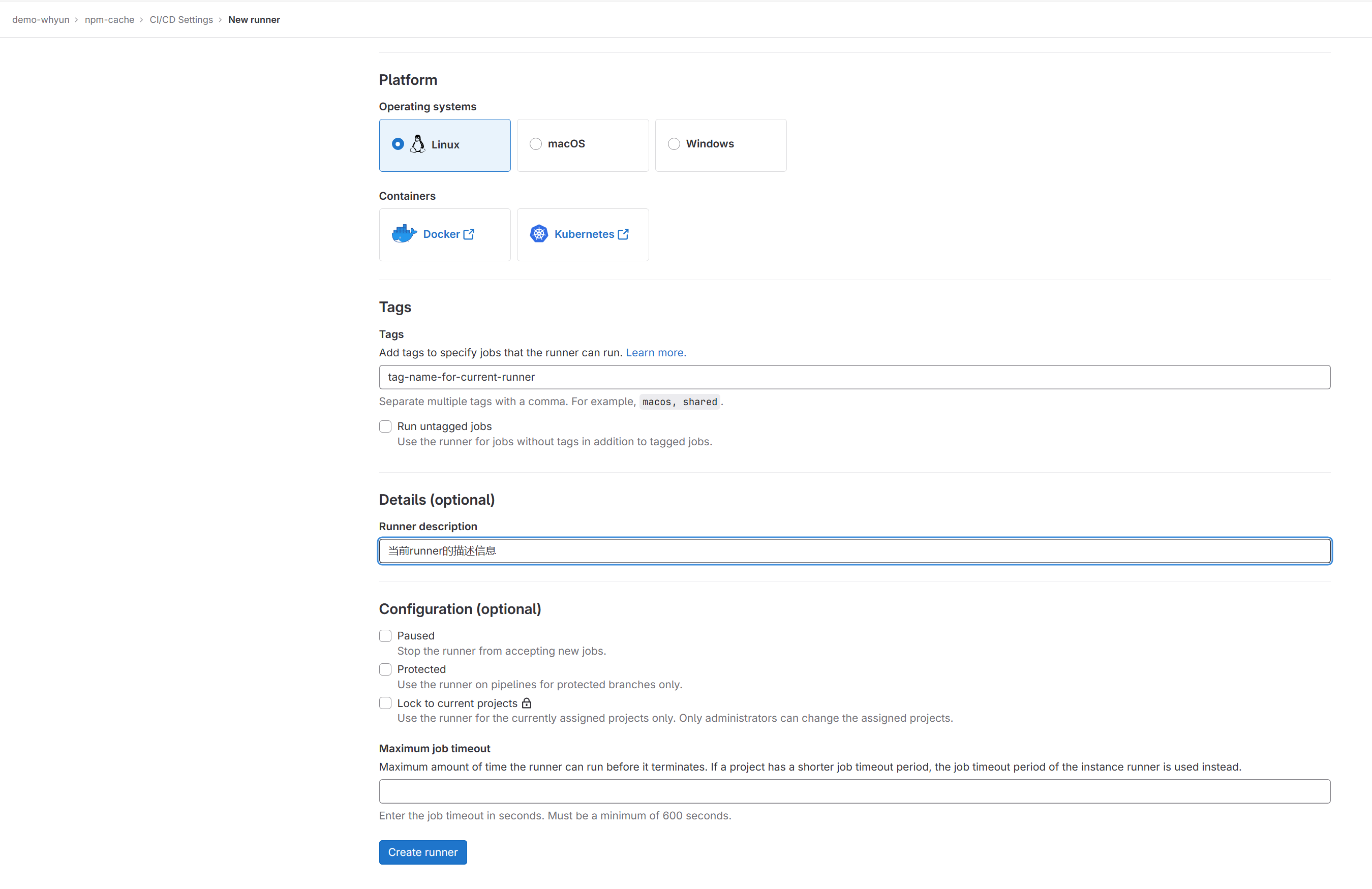Image resolution: width=1372 pixels, height=889 pixels.
Task: Click the Create runner button
Action: coord(422,852)
